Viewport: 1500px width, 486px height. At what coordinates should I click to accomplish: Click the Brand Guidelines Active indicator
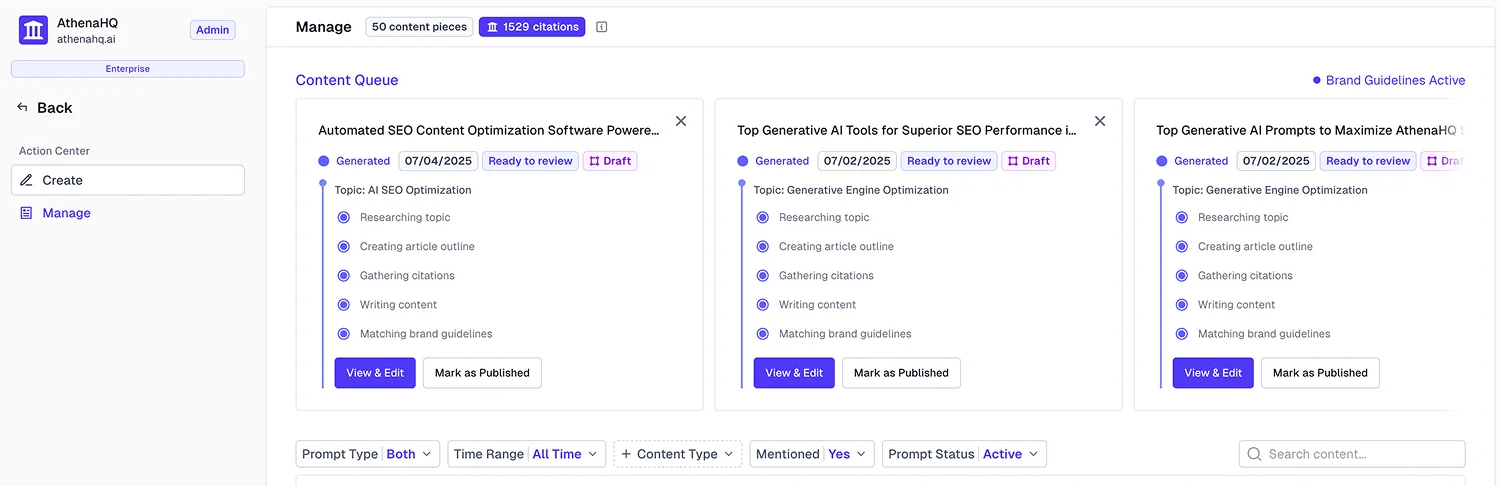tap(1389, 80)
